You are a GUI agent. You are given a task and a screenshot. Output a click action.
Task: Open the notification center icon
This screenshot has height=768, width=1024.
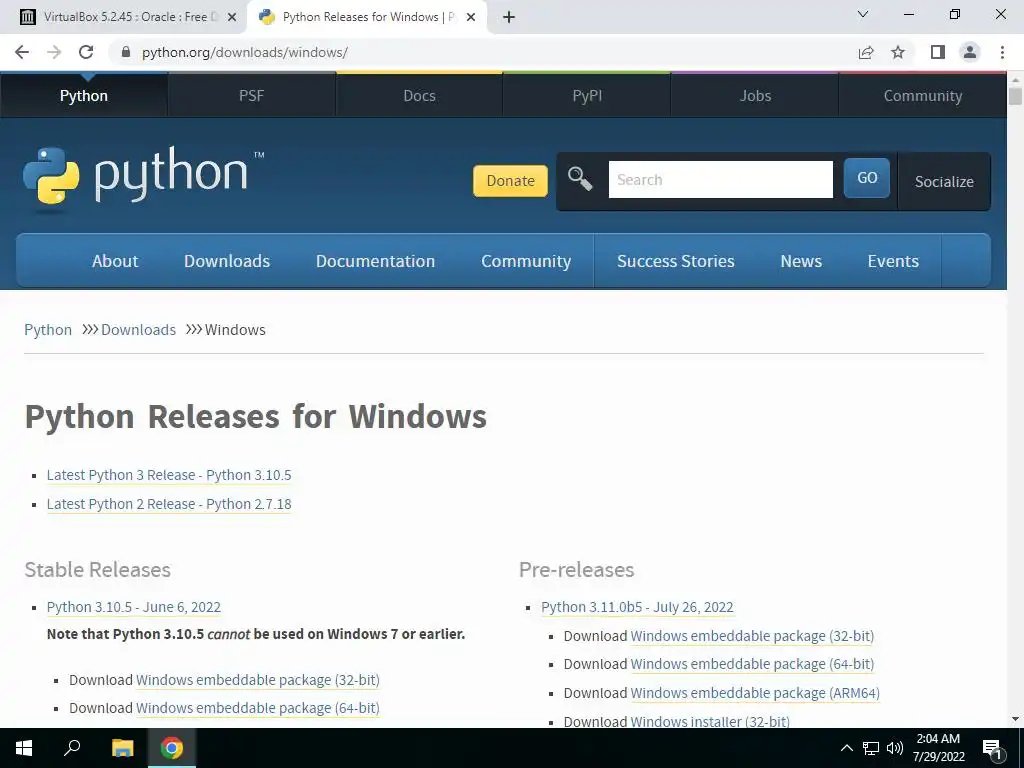click(992, 749)
